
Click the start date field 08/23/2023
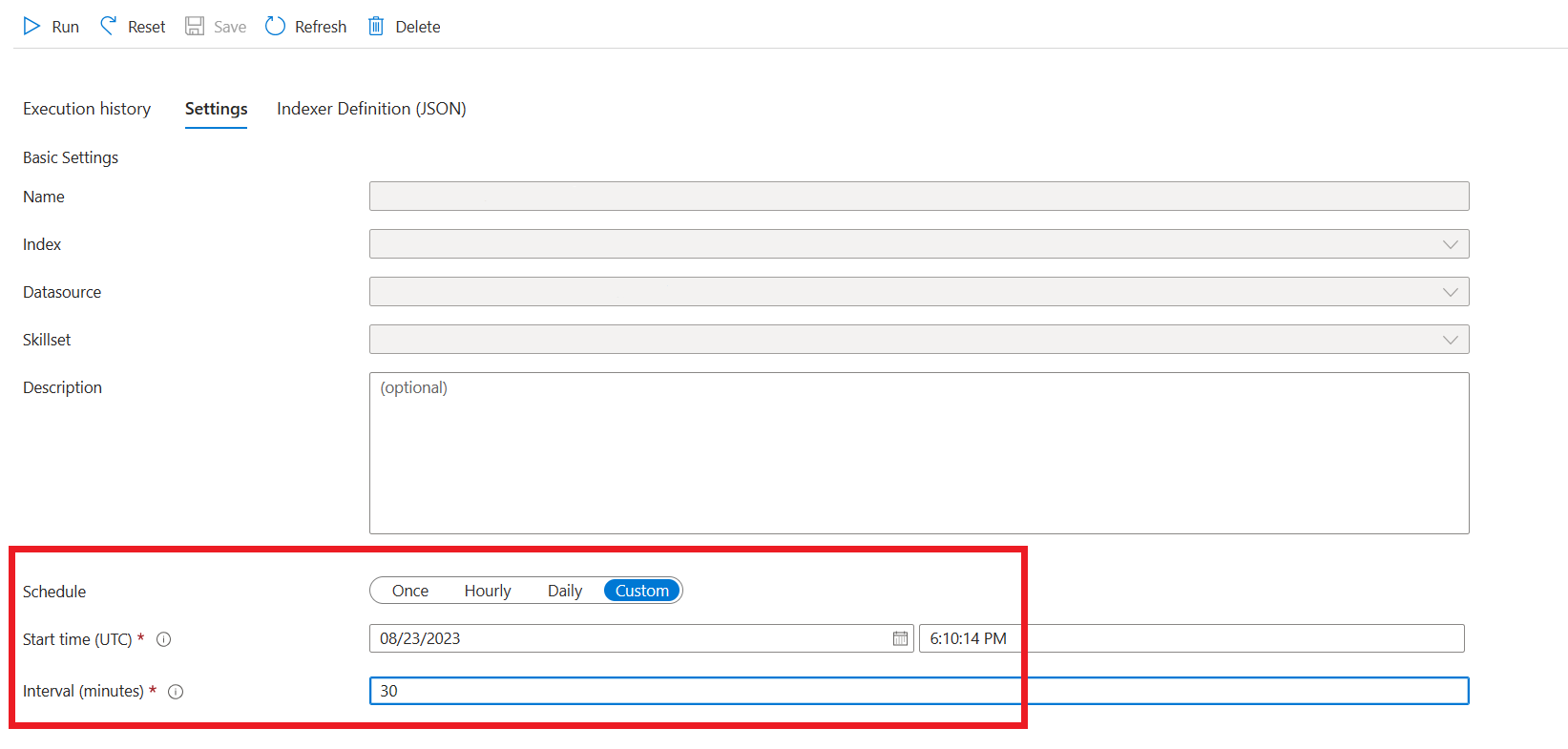coord(641,638)
